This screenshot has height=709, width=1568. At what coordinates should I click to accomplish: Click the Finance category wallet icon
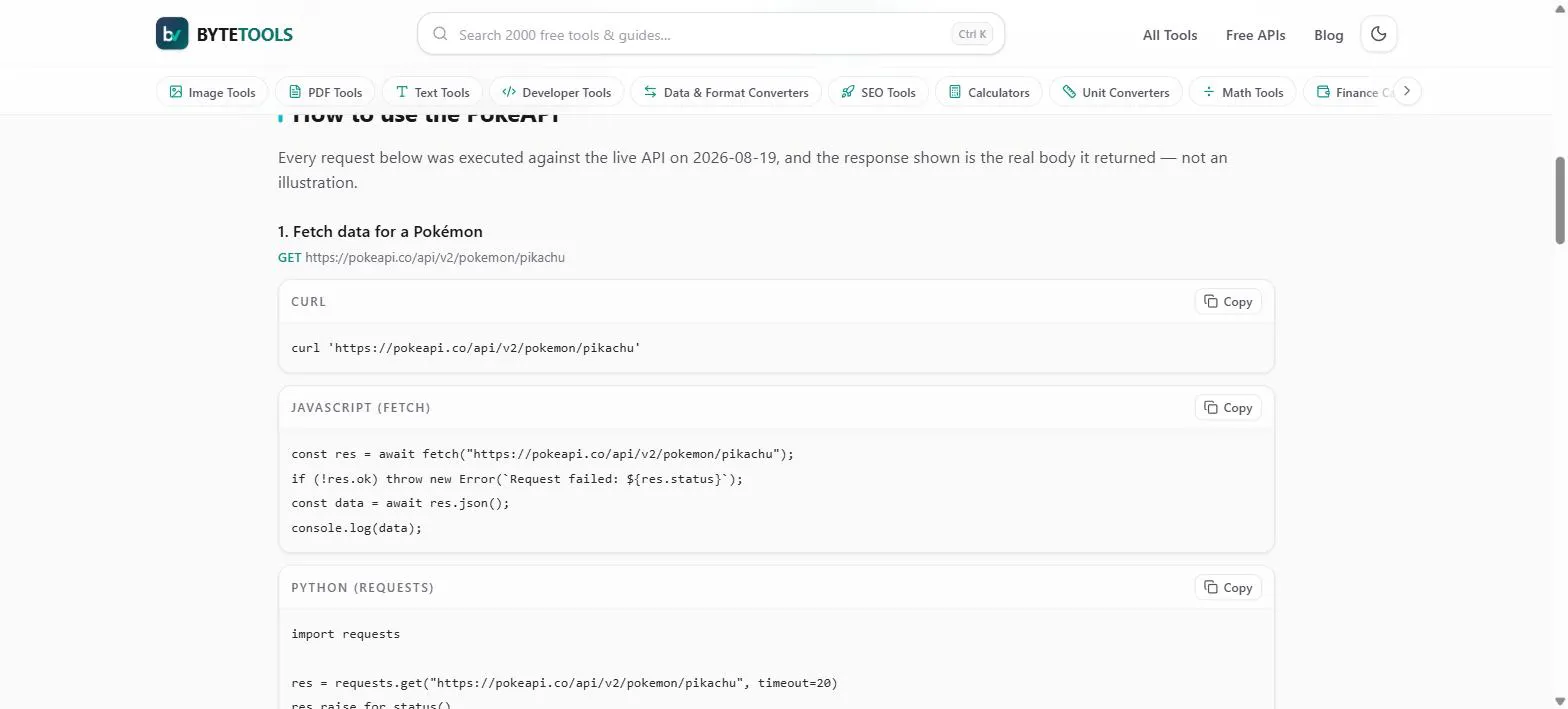click(1323, 92)
